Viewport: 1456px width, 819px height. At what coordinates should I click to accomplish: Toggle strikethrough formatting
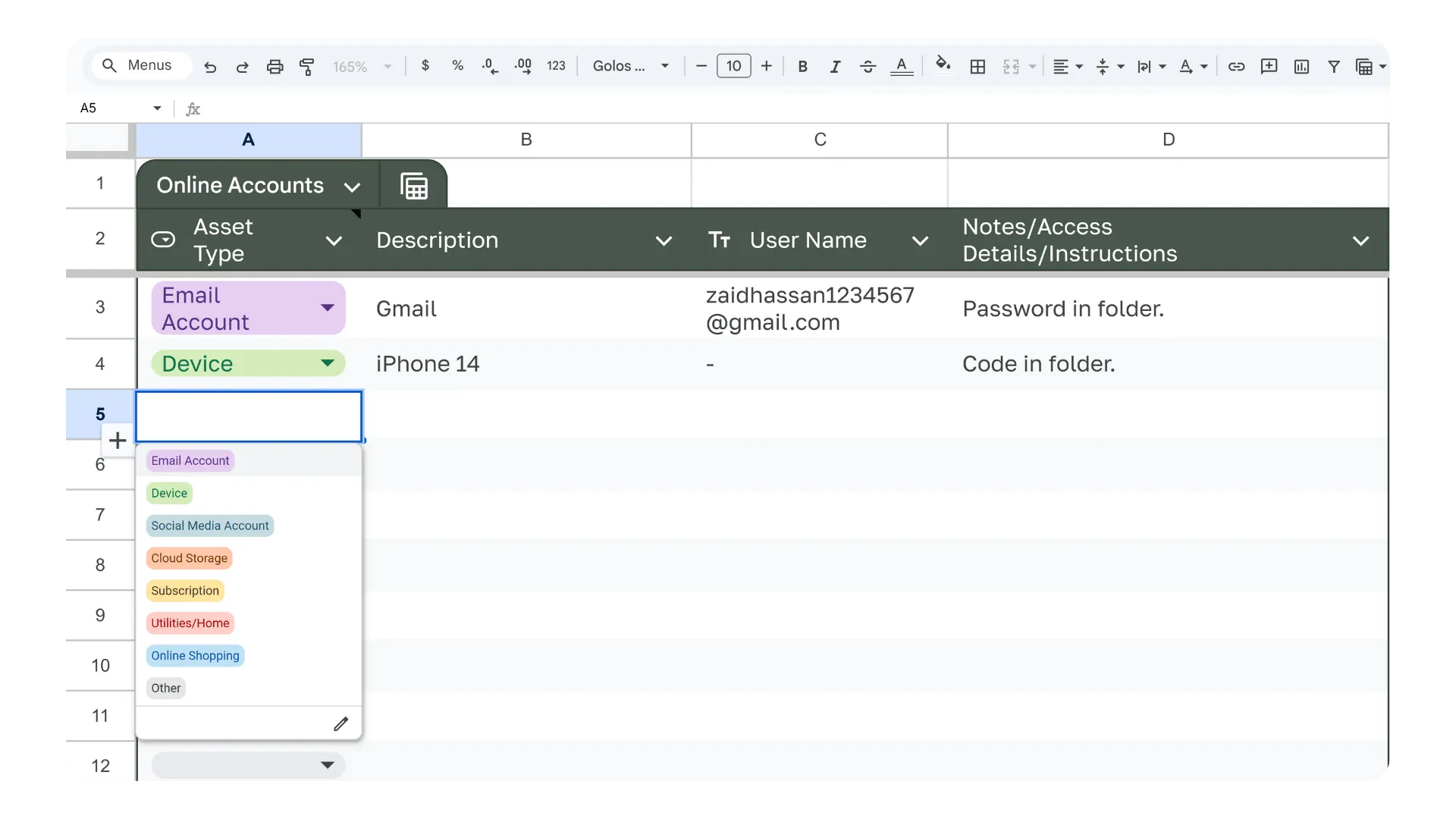(868, 67)
